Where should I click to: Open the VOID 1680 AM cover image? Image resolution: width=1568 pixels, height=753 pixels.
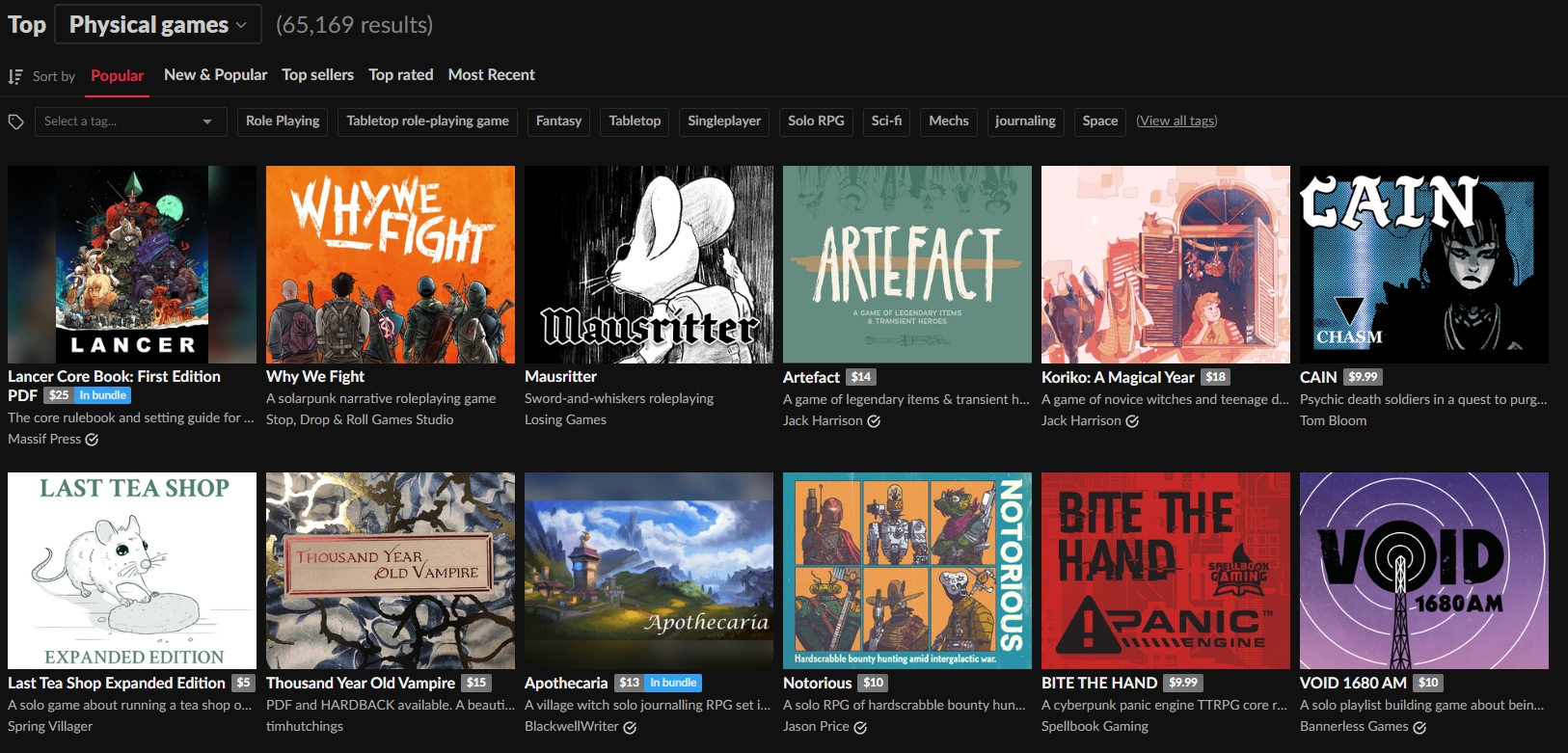1423,571
